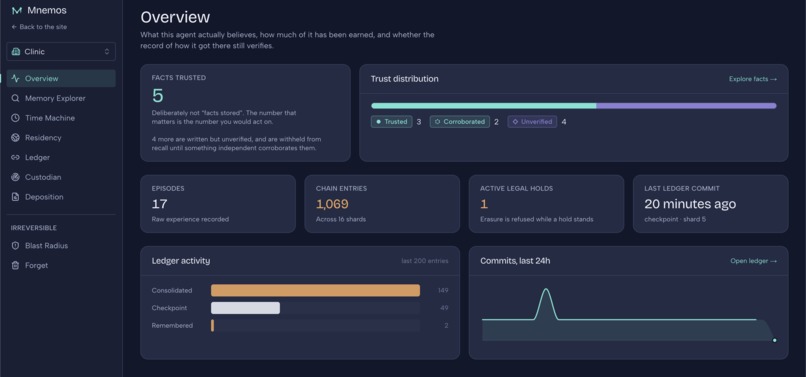Click the Checkpoint row label
806x377 pixels.
169,308
